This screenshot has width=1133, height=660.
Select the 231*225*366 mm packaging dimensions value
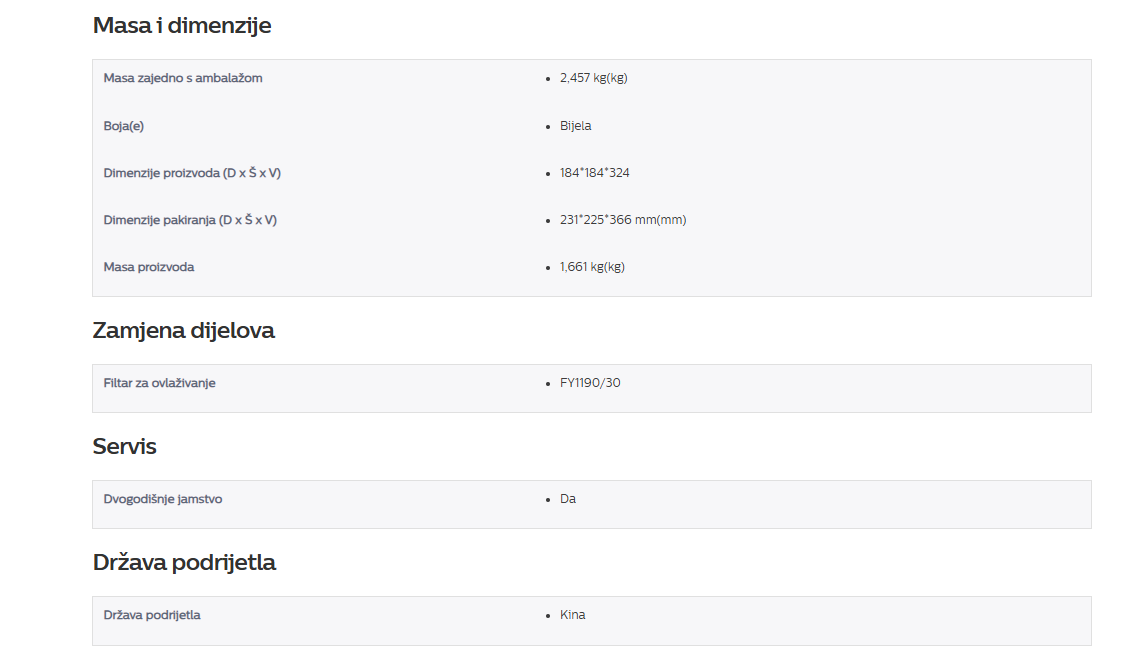coord(622,220)
